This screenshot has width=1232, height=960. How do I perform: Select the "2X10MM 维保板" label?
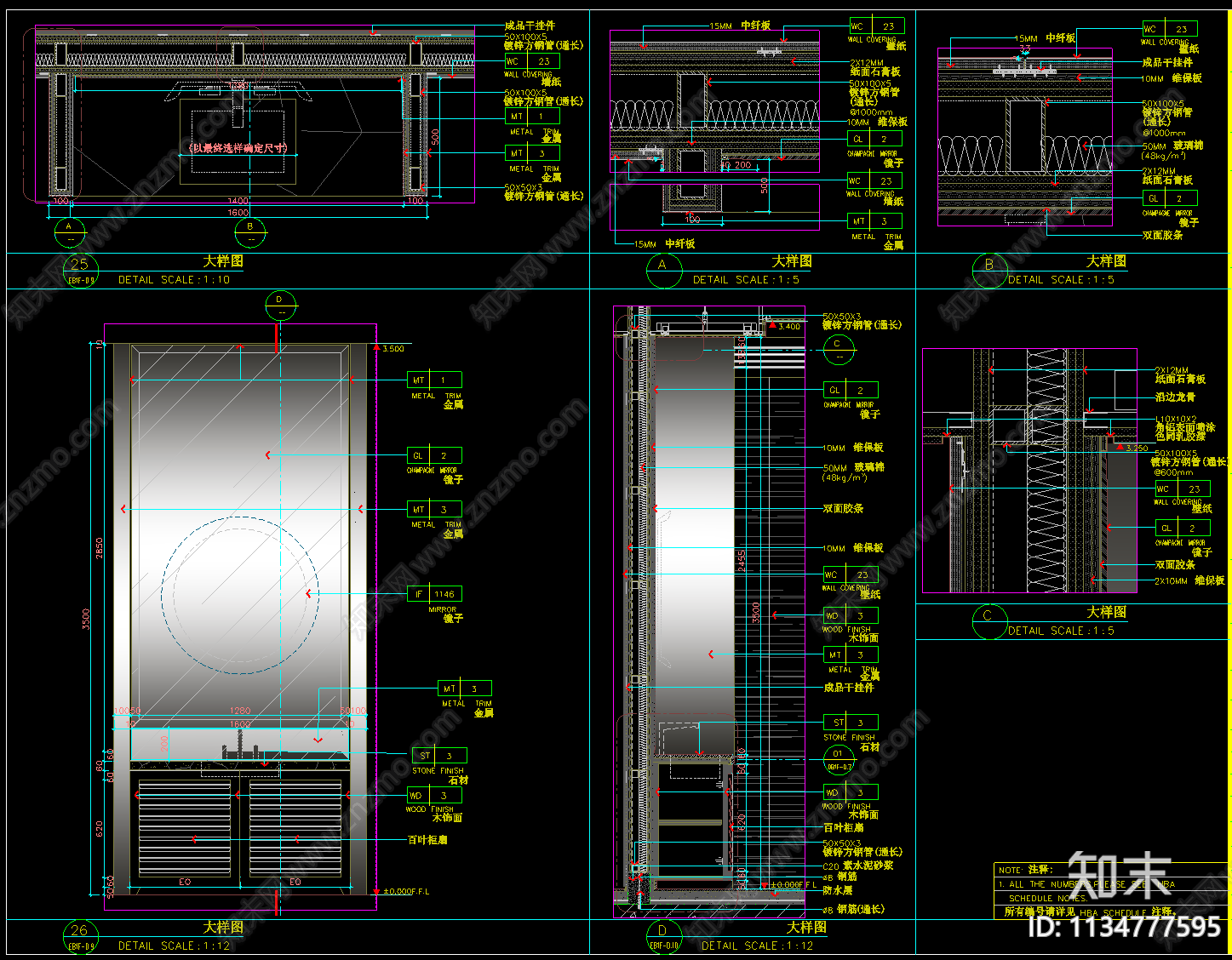click(x=1189, y=580)
